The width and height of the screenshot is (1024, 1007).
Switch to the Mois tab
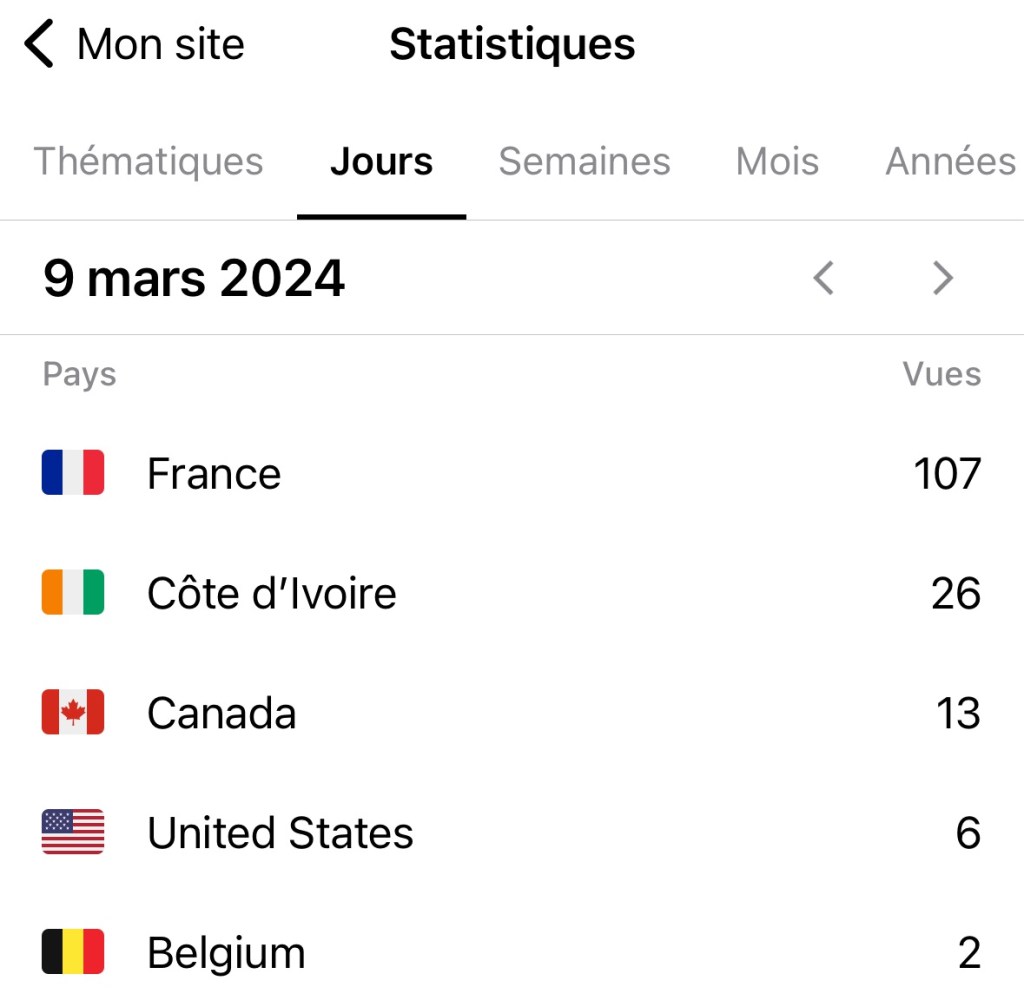(777, 162)
